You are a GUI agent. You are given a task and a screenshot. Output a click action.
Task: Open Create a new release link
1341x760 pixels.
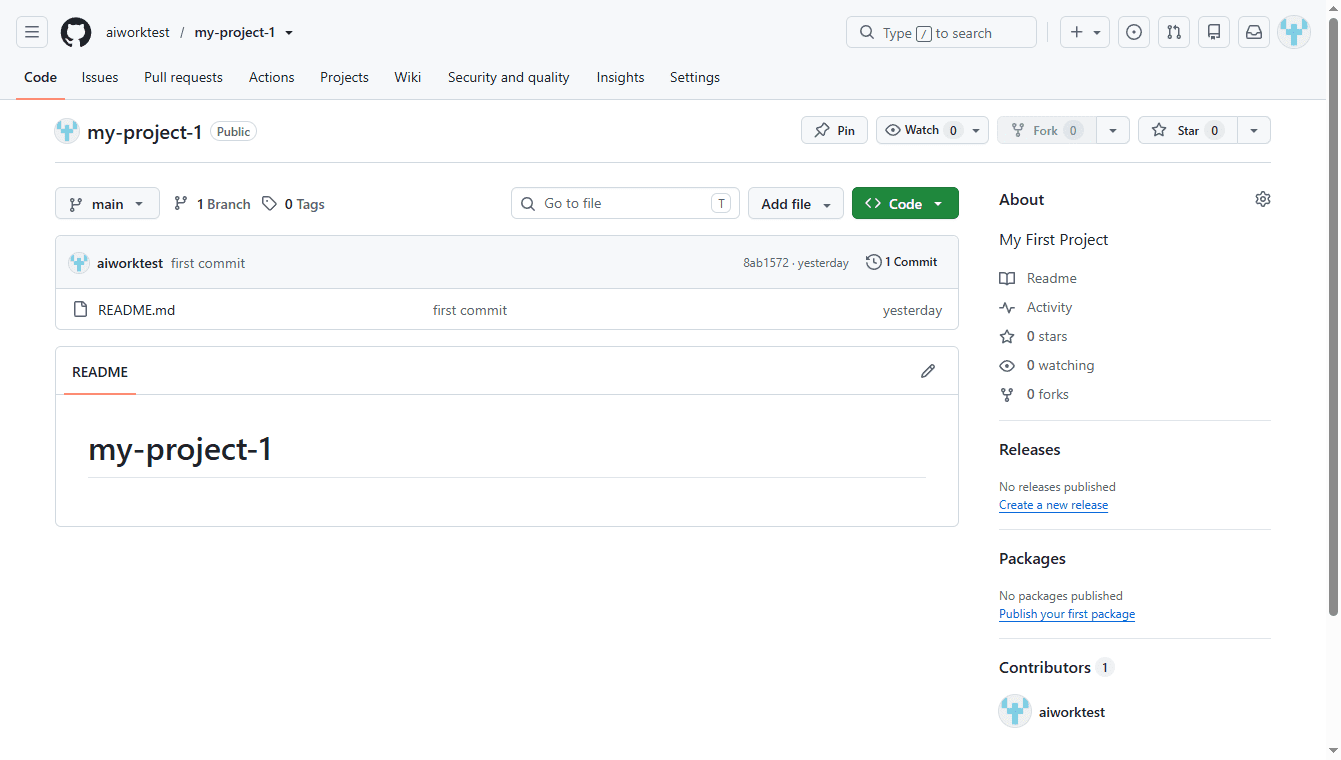(1053, 505)
